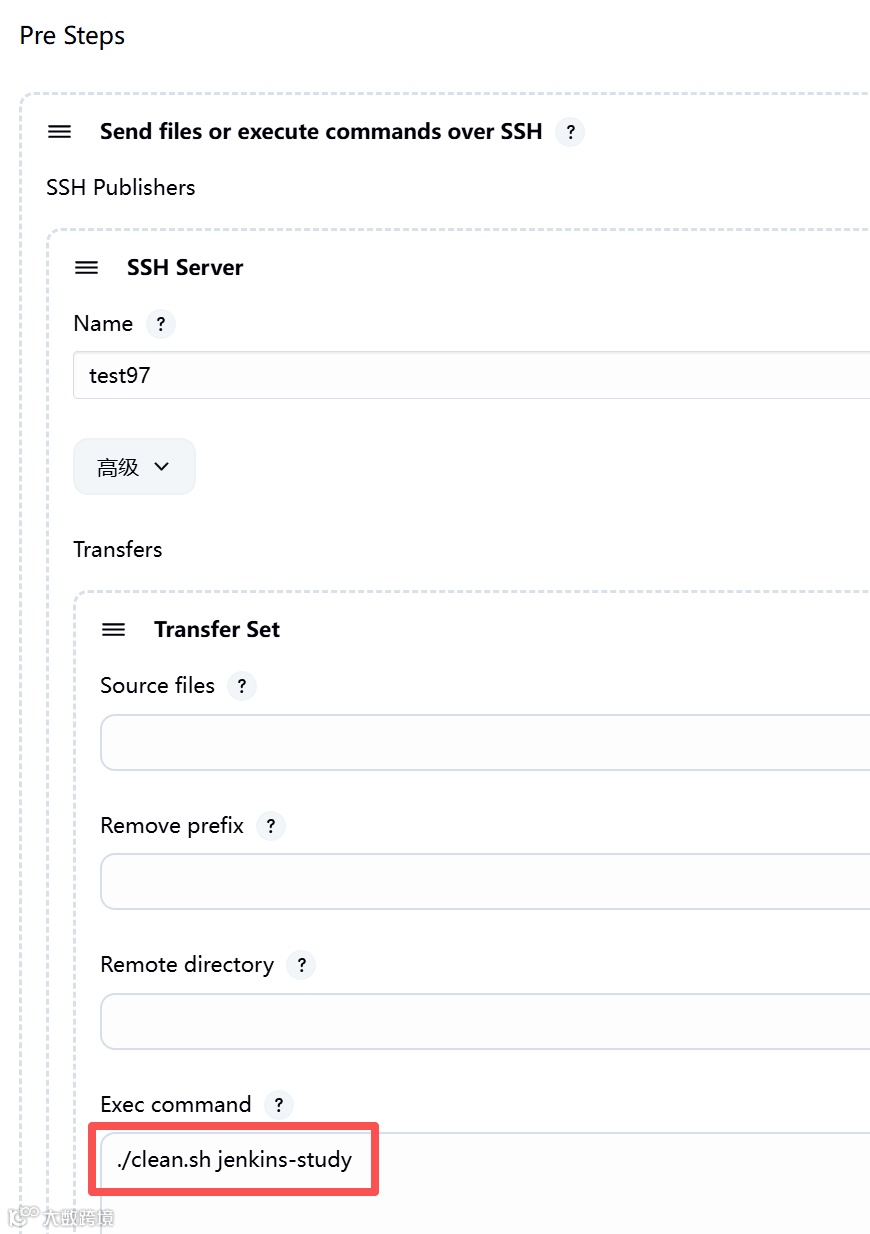Click the SSH Server block title
This screenshot has width=870, height=1234.
[x=185, y=268]
